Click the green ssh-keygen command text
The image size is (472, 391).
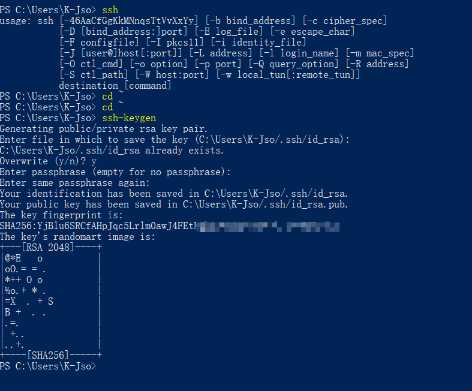[129, 118]
